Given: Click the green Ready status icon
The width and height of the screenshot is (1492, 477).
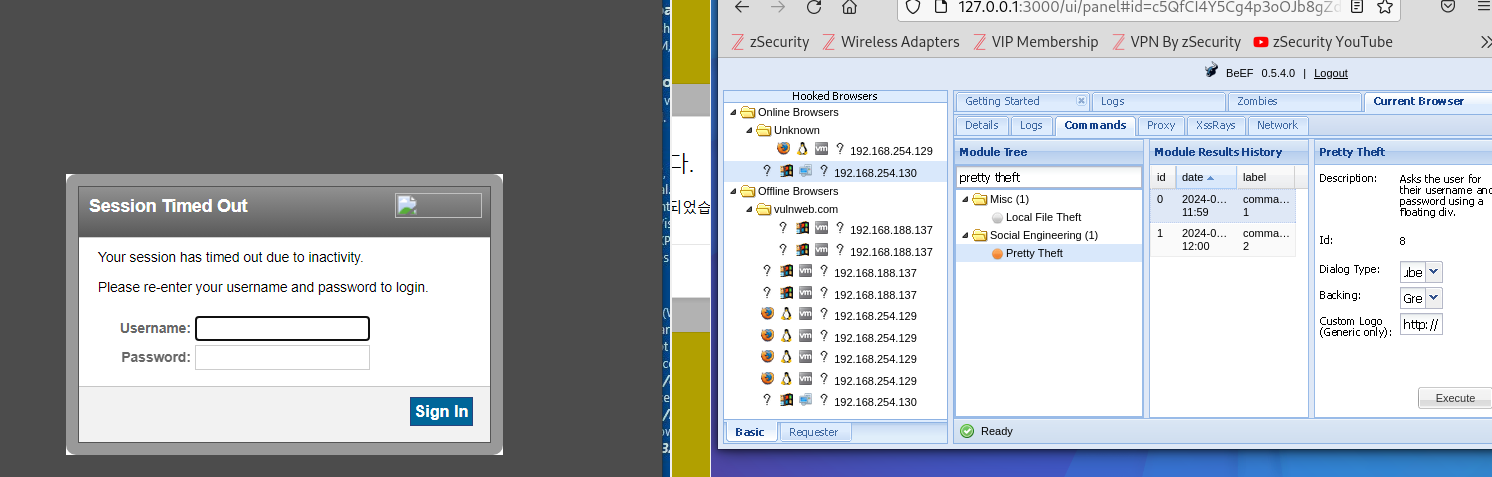Looking at the screenshot, I should 967,431.
